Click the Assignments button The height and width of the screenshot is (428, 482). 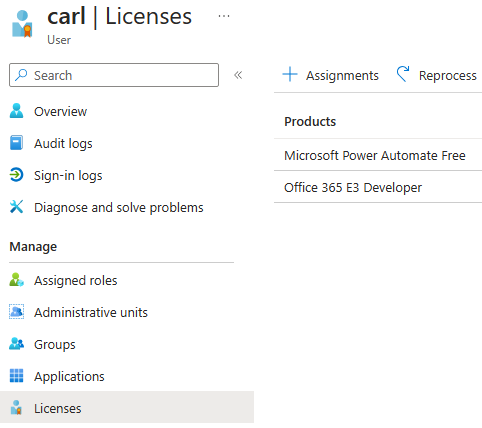(330, 75)
